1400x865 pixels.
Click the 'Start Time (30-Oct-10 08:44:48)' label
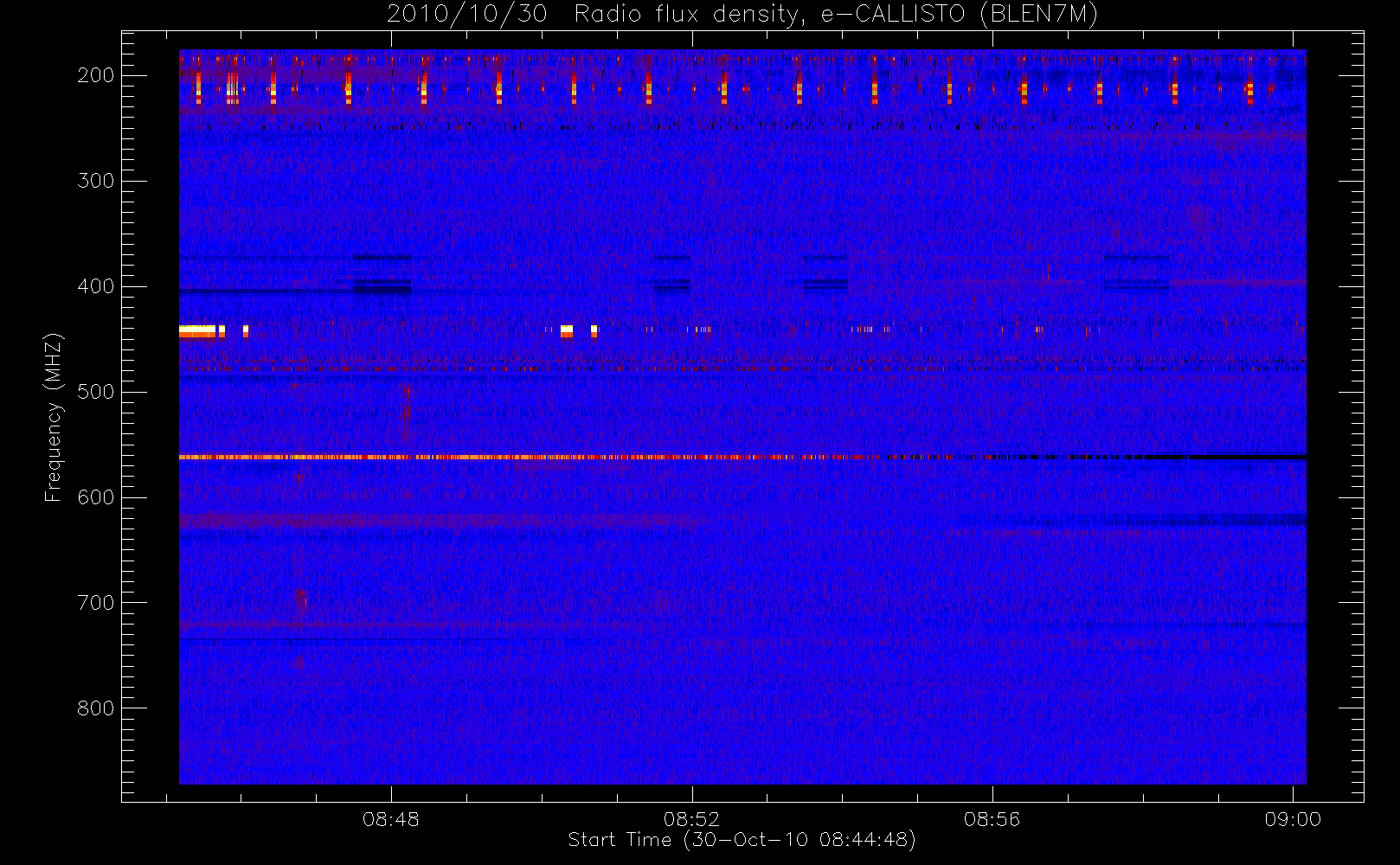tap(742, 840)
